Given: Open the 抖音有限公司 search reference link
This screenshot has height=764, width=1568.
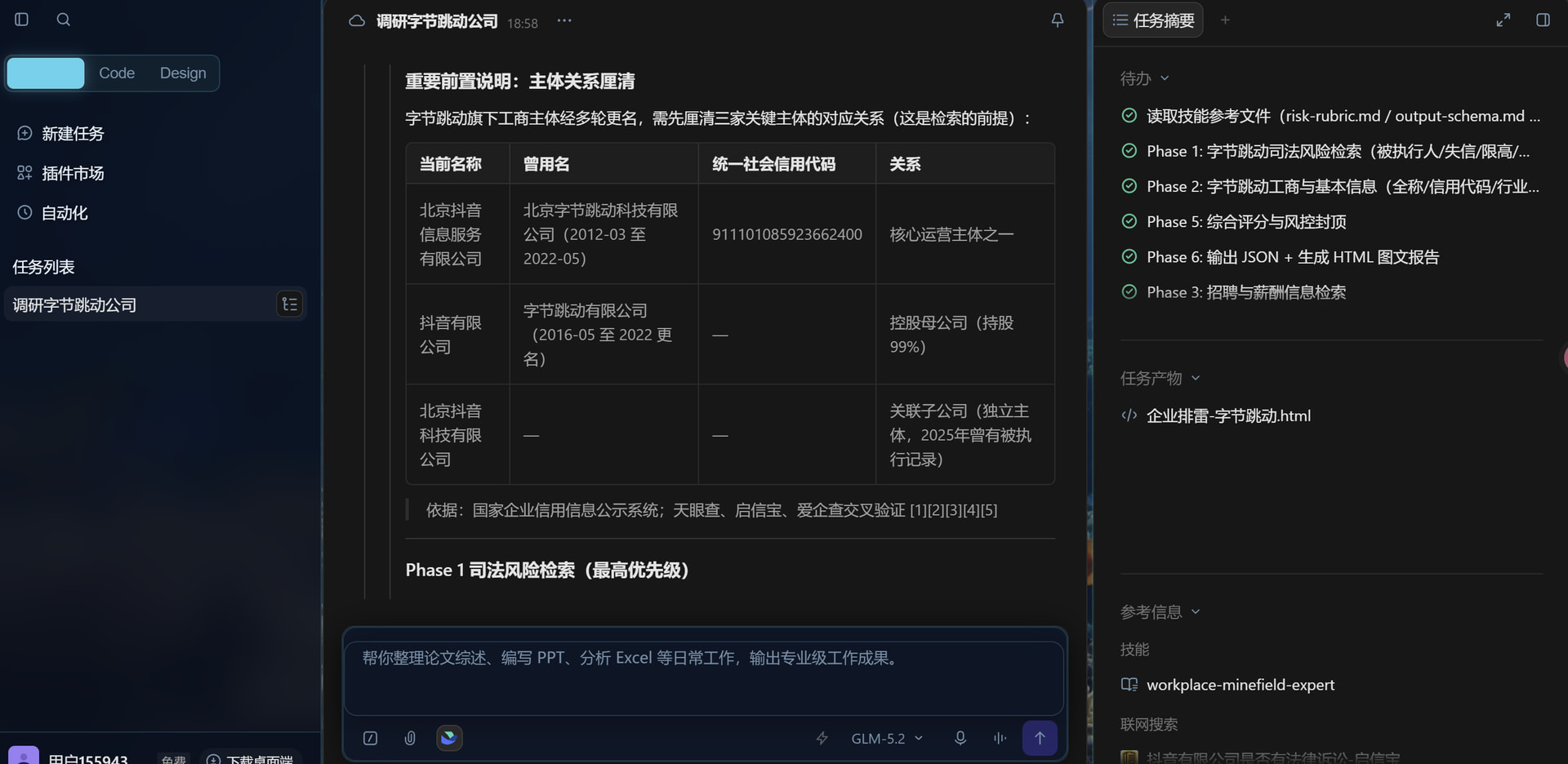Looking at the screenshot, I should [1272, 757].
